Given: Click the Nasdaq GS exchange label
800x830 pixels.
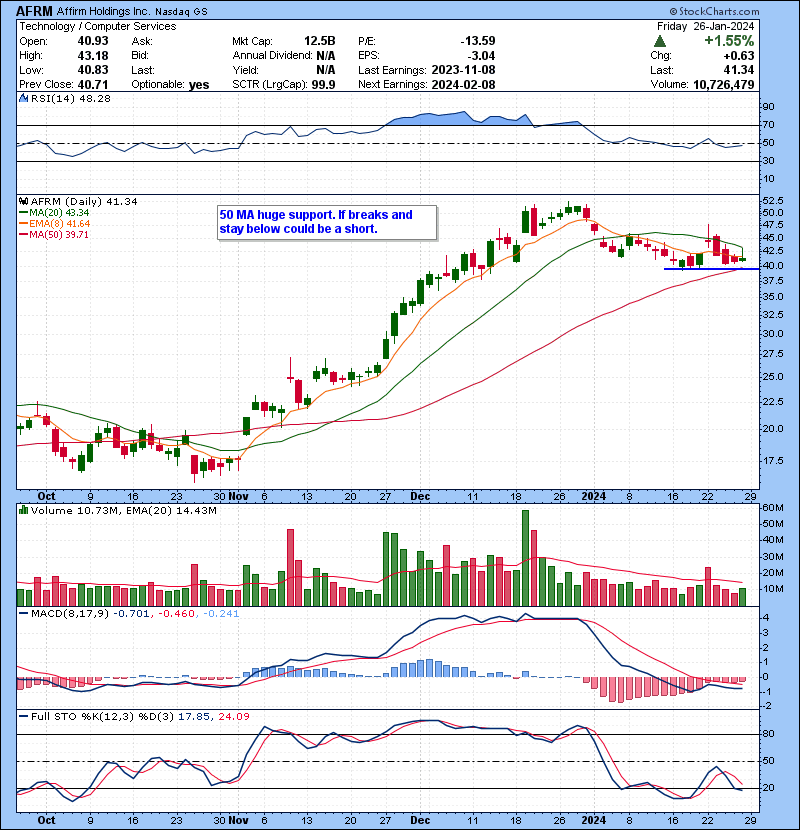Looking at the screenshot, I should (x=181, y=12).
